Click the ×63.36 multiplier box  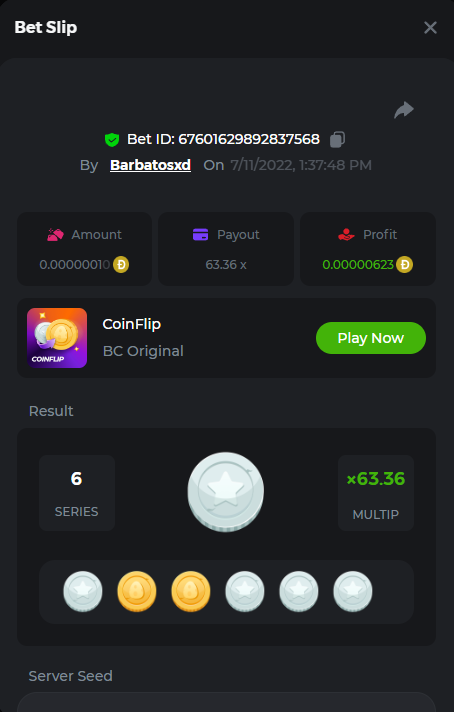click(x=376, y=493)
